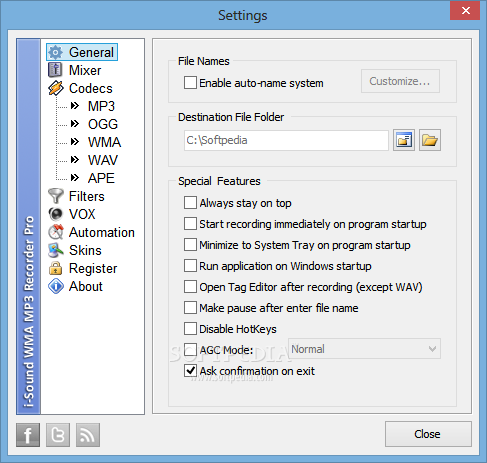Enable Open Tag Editor after recording
This screenshot has height=463, width=487.
point(190,287)
